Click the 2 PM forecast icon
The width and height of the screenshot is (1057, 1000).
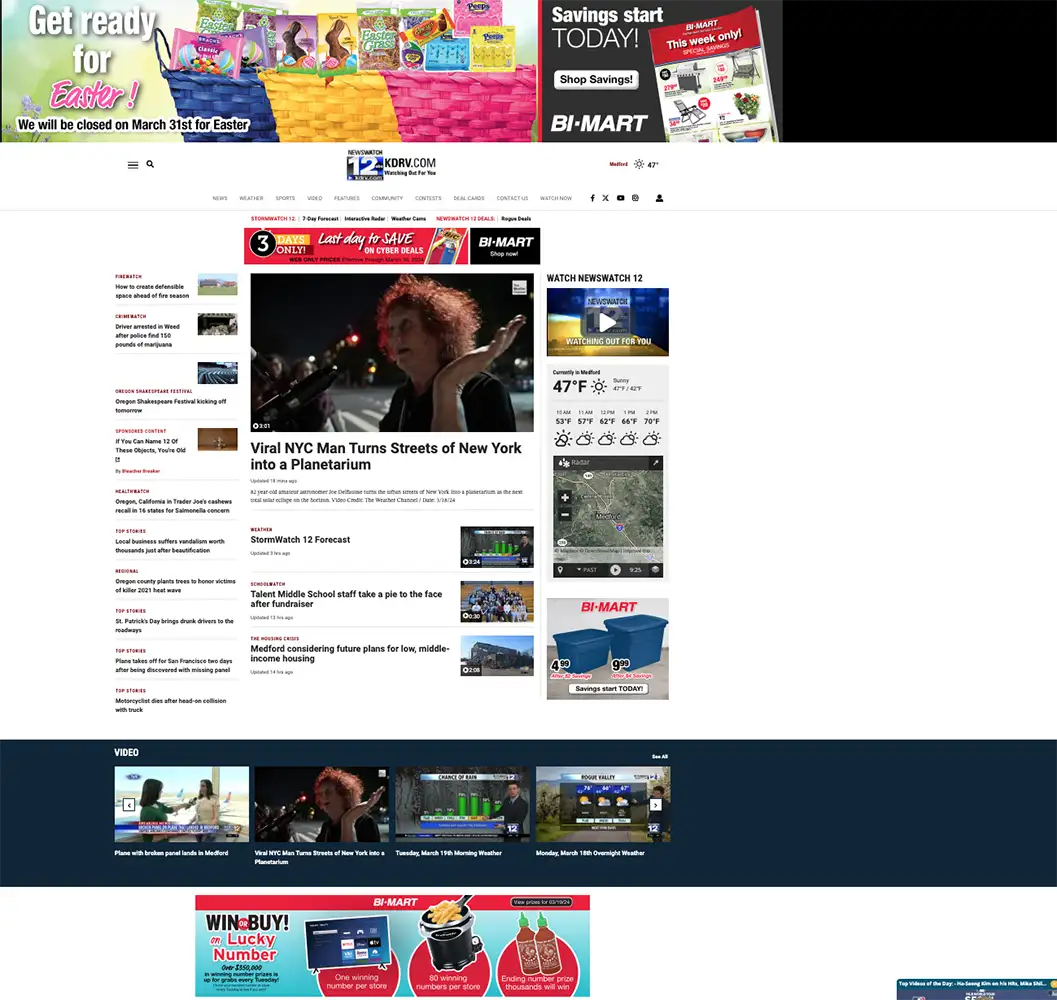pyautogui.click(x=651, y=439)
